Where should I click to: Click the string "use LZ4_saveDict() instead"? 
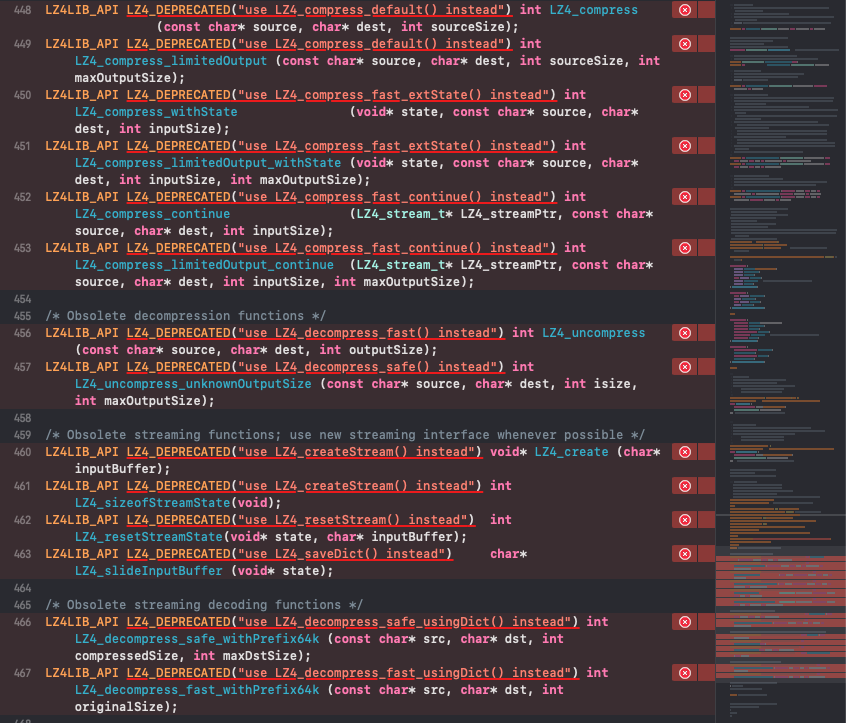coord(342,554)
